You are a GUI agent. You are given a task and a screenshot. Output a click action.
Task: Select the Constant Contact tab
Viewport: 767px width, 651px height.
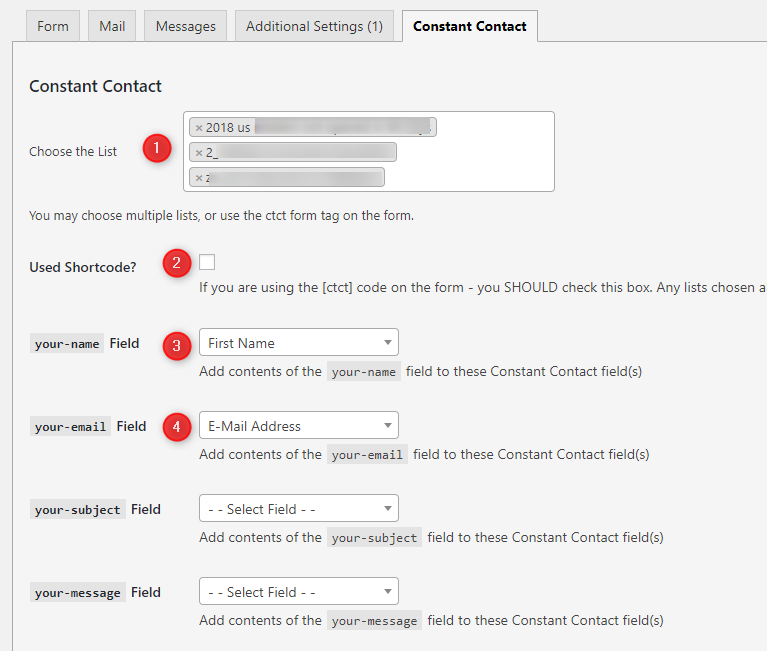coord(470,26)
